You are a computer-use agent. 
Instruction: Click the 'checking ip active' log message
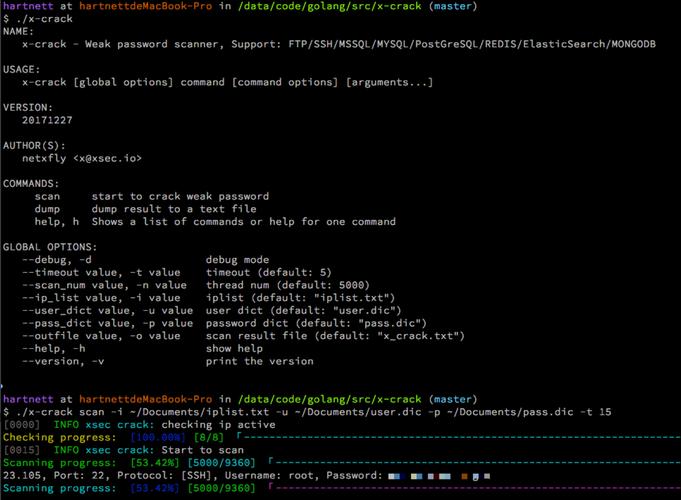[218, 425]
